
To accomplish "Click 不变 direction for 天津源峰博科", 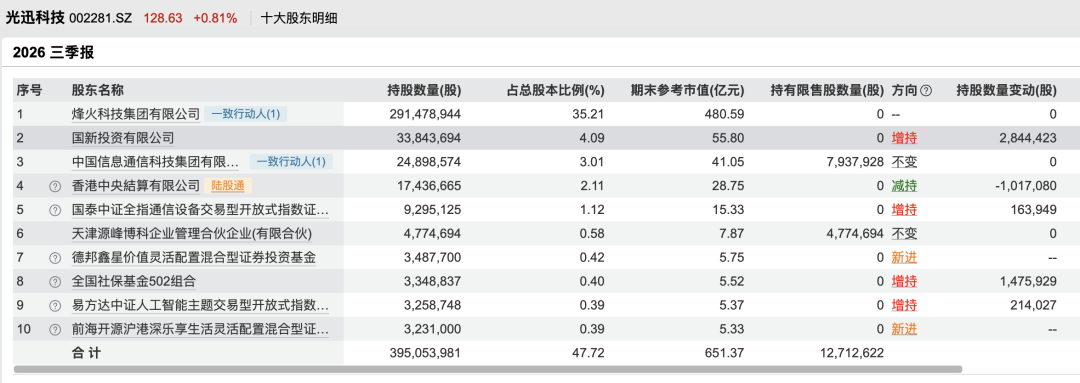I will pos(904,234).
